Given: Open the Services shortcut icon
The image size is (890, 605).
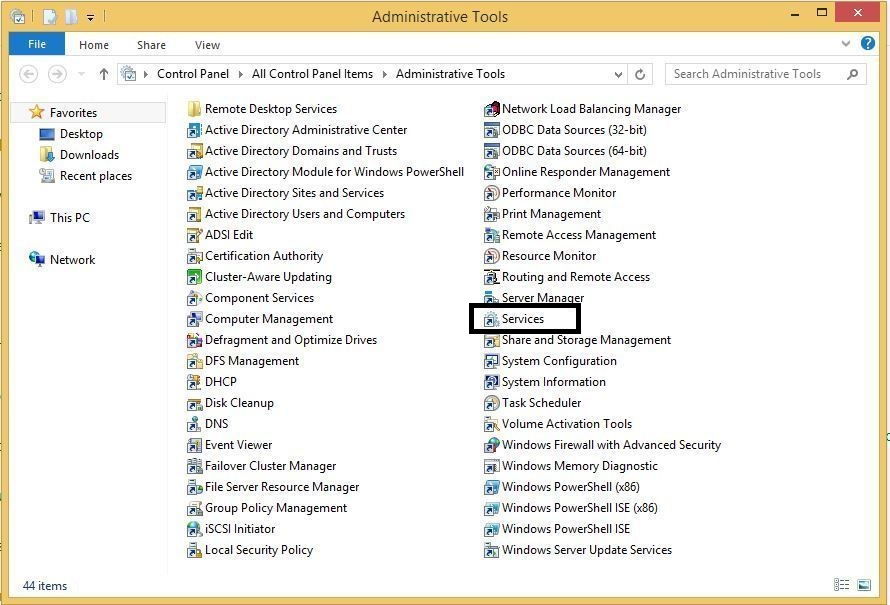Looking at the screenshot, I should pyautogui.click(x=491, y=319).
